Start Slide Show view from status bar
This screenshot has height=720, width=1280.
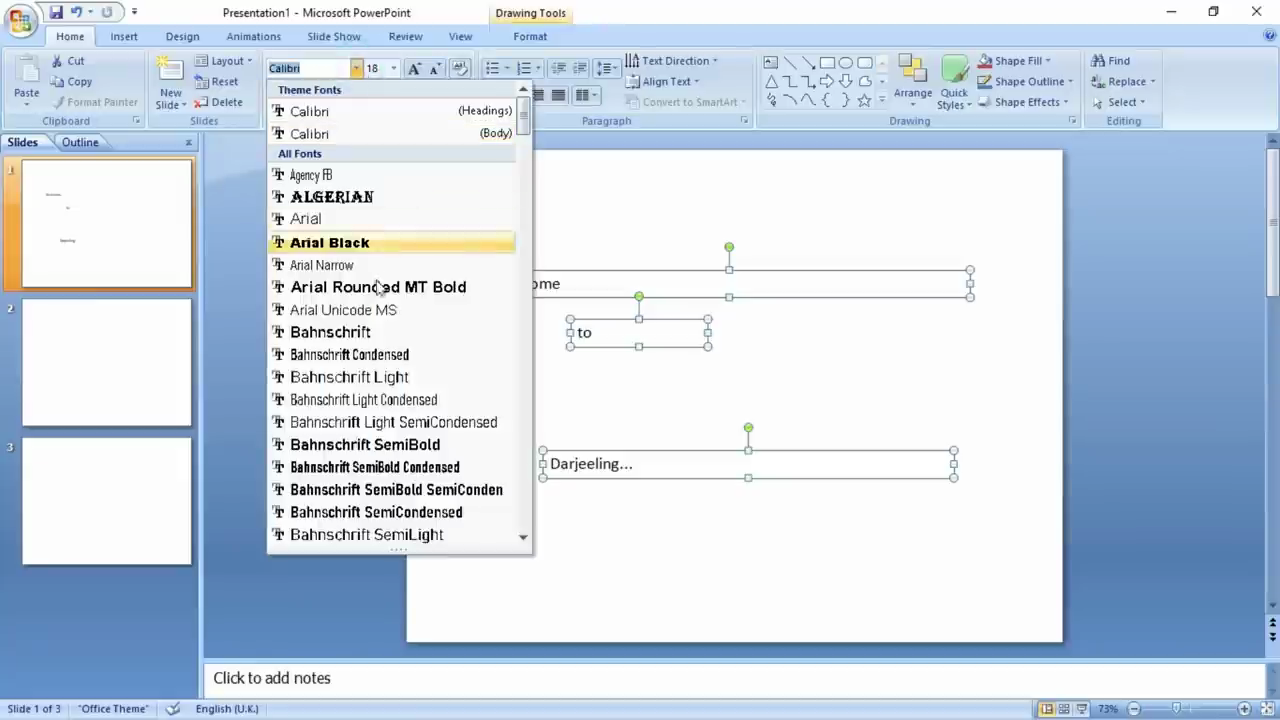1083,709
